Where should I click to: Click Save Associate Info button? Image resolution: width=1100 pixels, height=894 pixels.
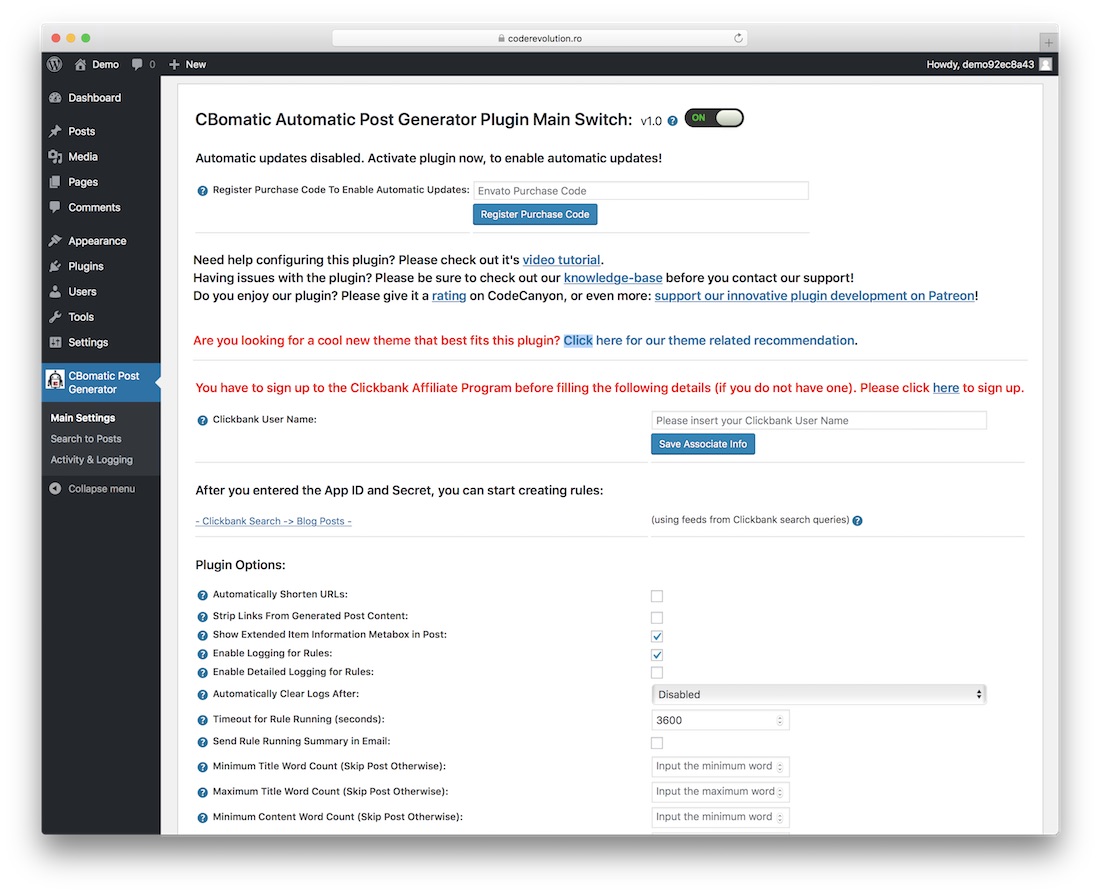pos(702,443)
